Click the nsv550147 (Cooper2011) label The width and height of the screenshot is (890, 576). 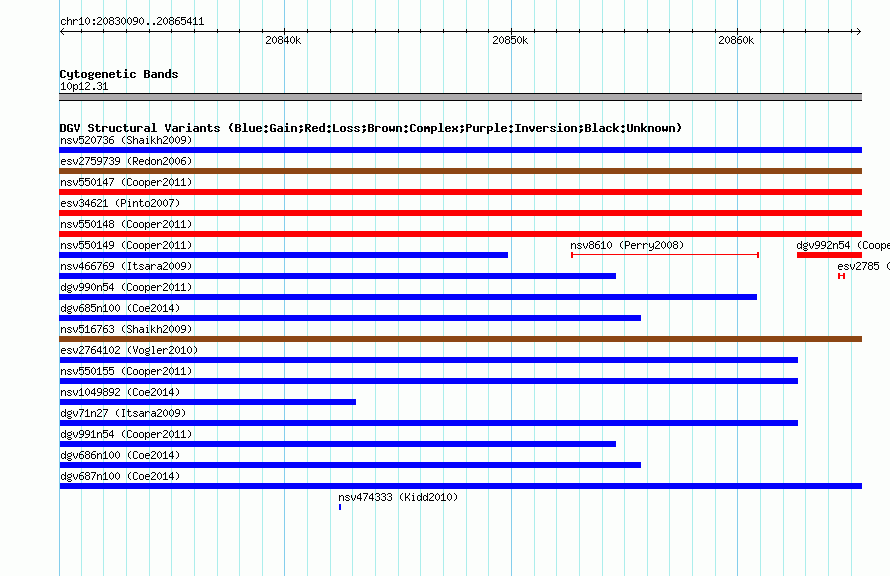(x=126, y=182)
